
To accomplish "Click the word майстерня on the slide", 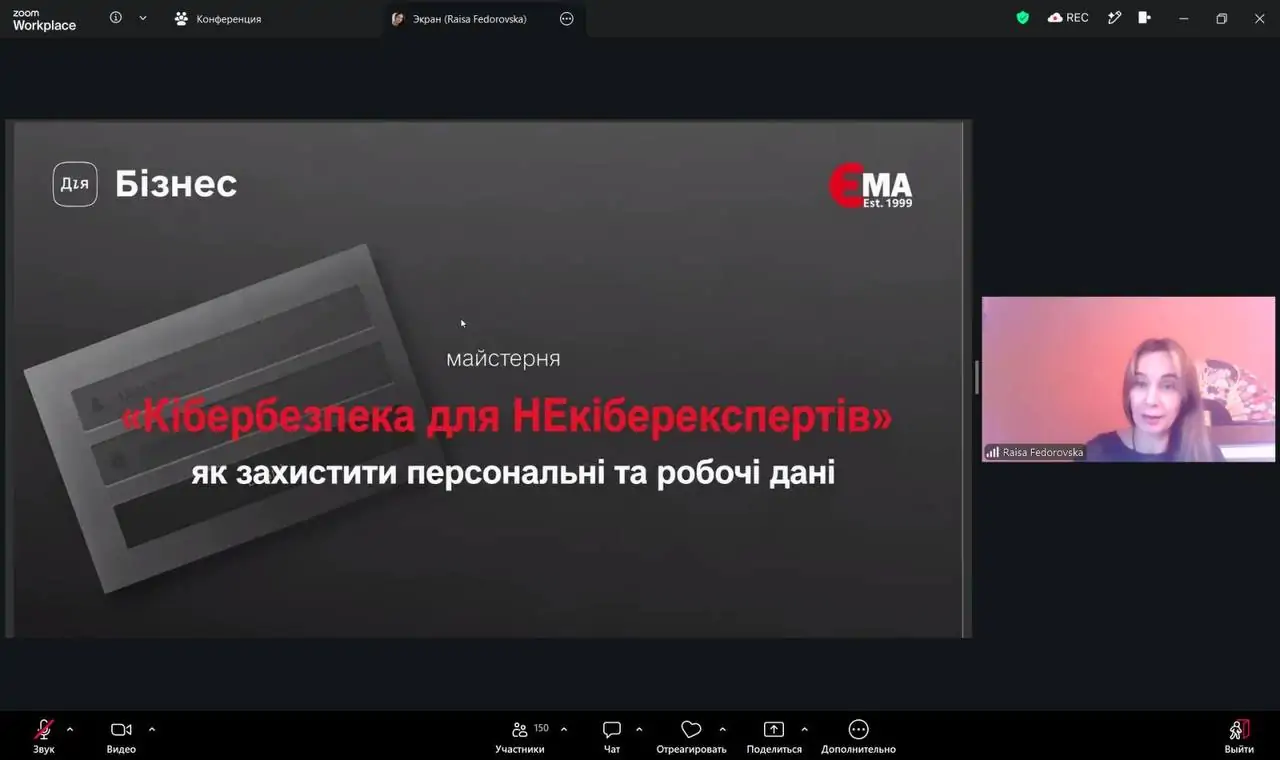I will coord(503,358).
